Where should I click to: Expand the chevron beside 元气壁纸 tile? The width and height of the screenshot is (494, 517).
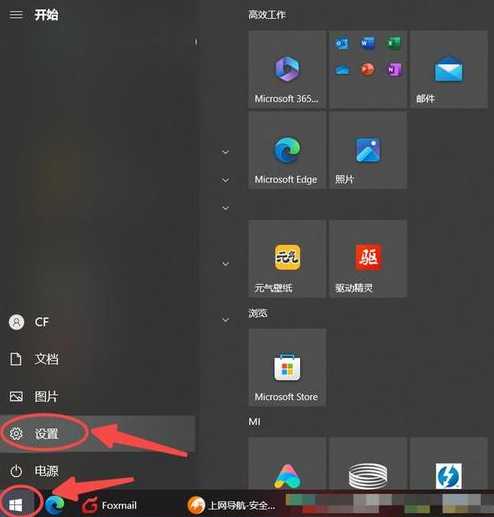click(226, 264)
